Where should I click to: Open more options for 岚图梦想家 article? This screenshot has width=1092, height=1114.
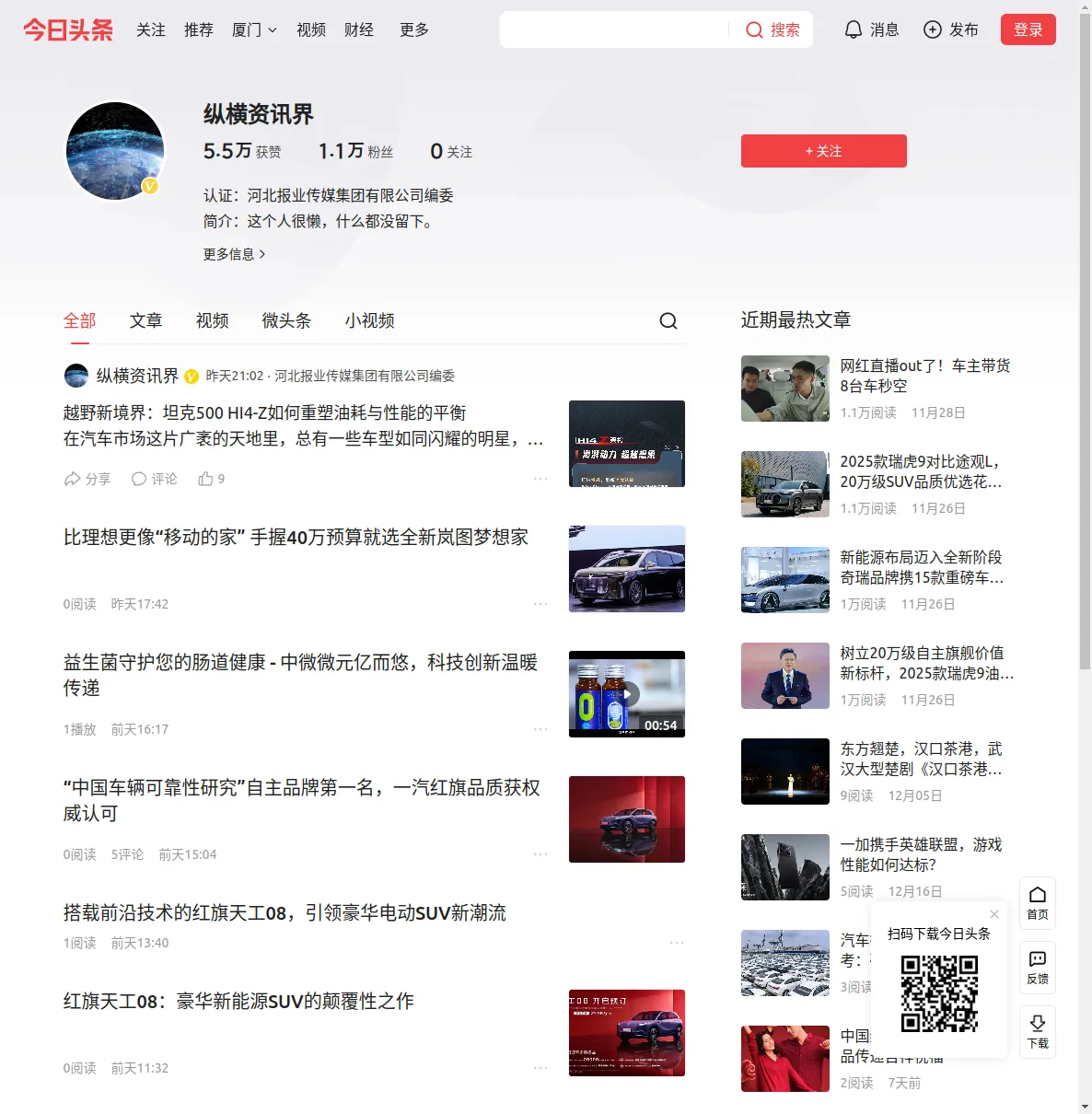tap(540, 604)
